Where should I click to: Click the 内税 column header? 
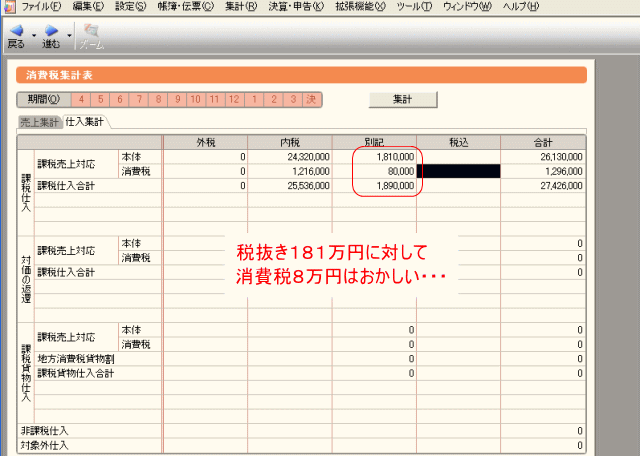click(x=290, y=142)
